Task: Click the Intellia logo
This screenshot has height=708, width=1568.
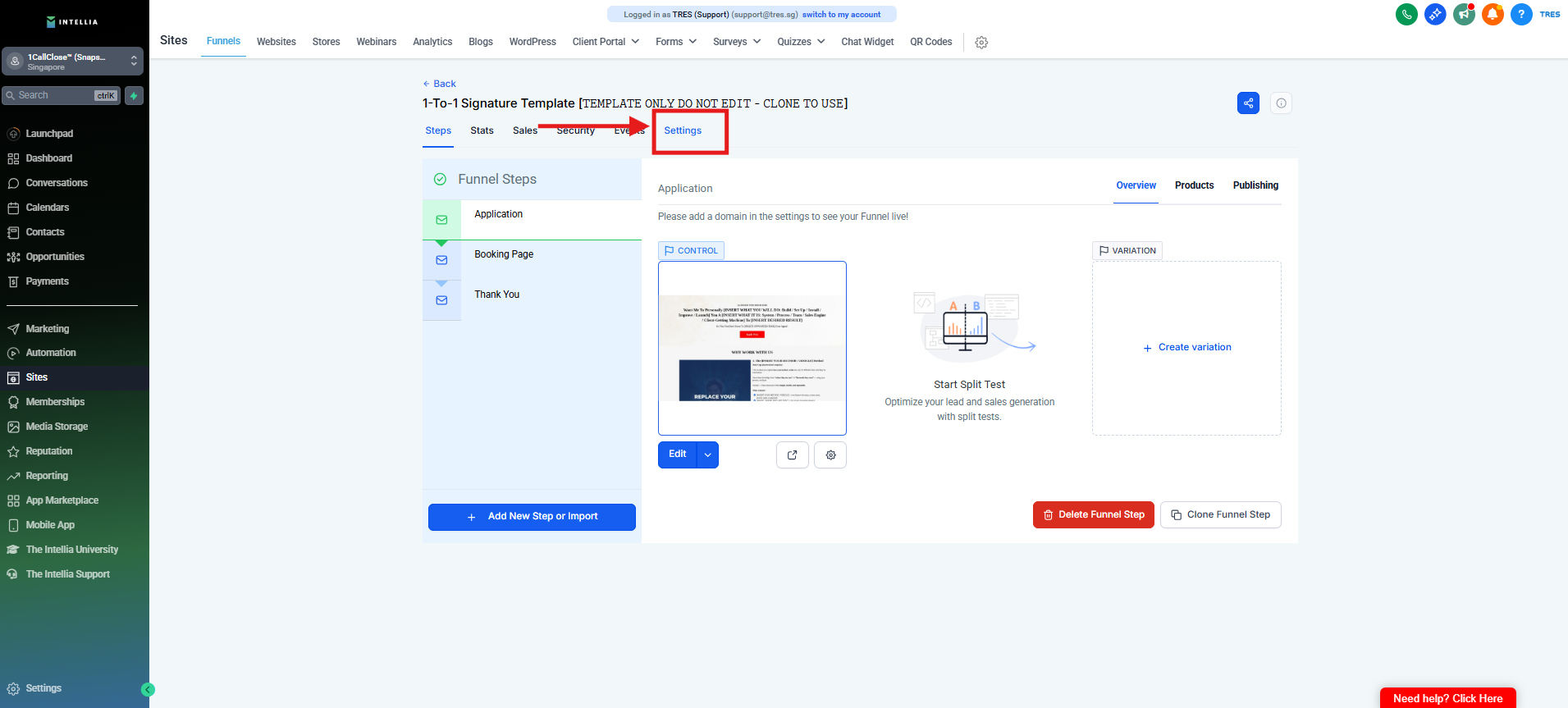Action: pyautogui.click(x=72, y=22)
